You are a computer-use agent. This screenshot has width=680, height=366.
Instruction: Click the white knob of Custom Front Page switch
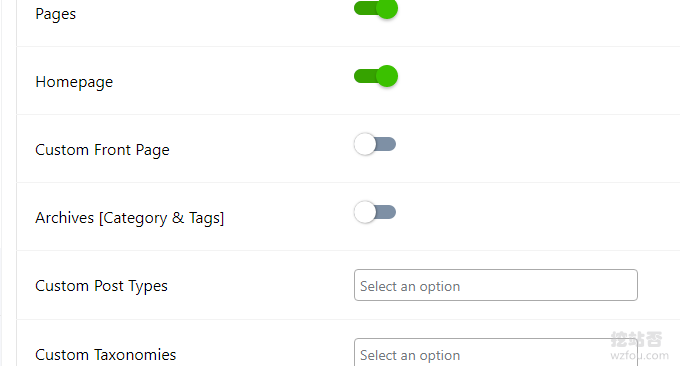tap(365, 144)
